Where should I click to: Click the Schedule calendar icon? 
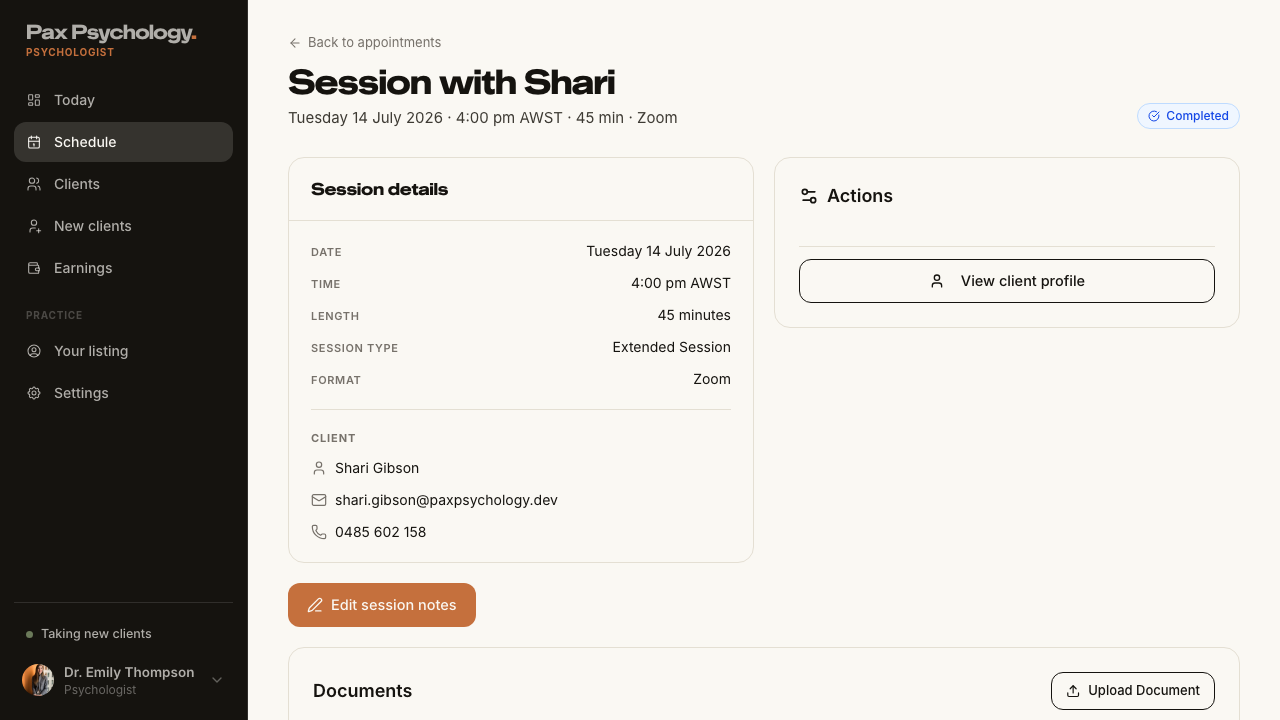[34, 142]
